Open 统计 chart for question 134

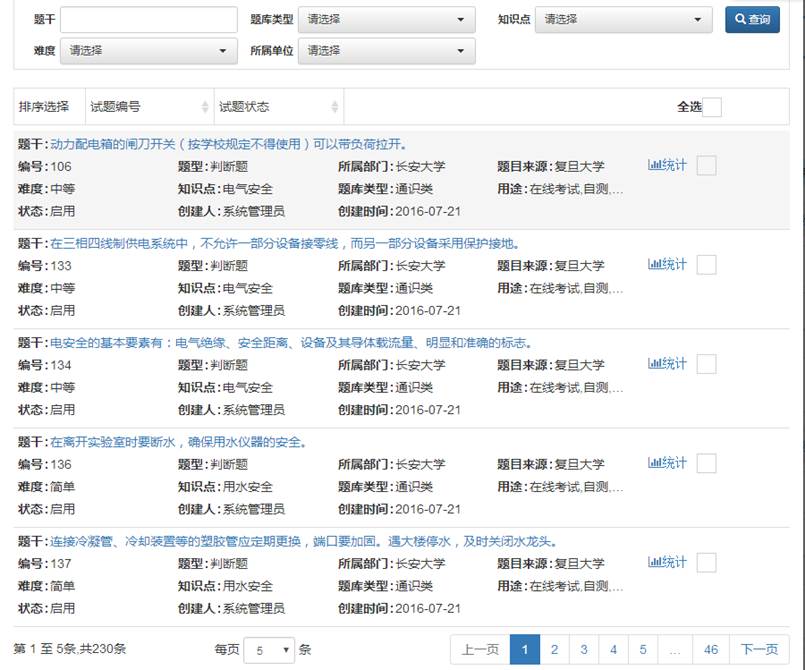tap(667, 364)
